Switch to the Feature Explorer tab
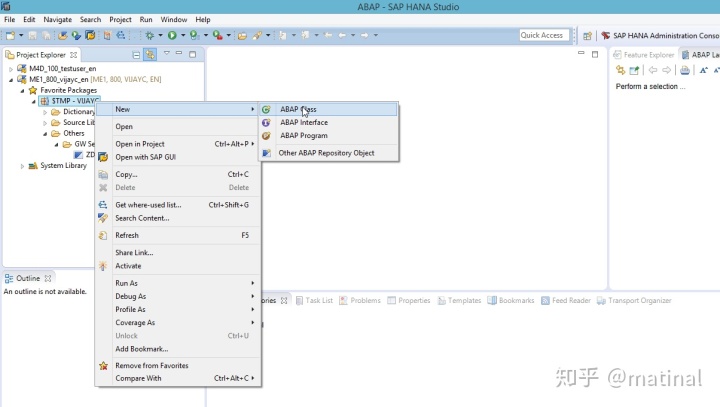Screen dimensions: 720x407 click(x=644, y=55)
